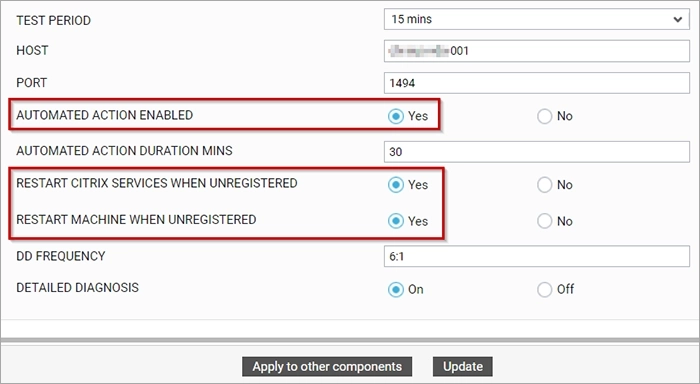Viewport: 700px width, 384px height.
Task: Choose No for RESTART CITRIX SERVICES WHEN UNREGISTERED
Action: pyautogui.click(x=545, y=185)
